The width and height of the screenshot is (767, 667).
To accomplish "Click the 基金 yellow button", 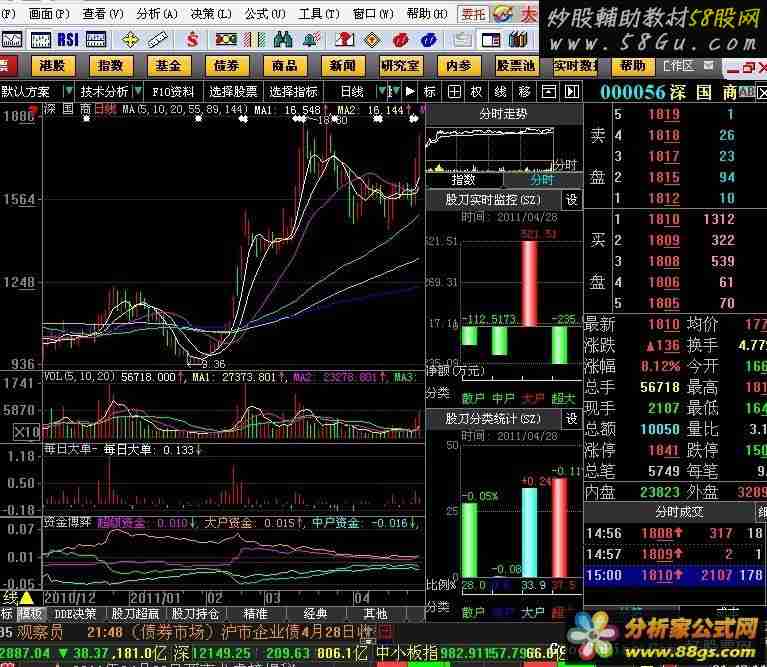I will pos(169,66).
